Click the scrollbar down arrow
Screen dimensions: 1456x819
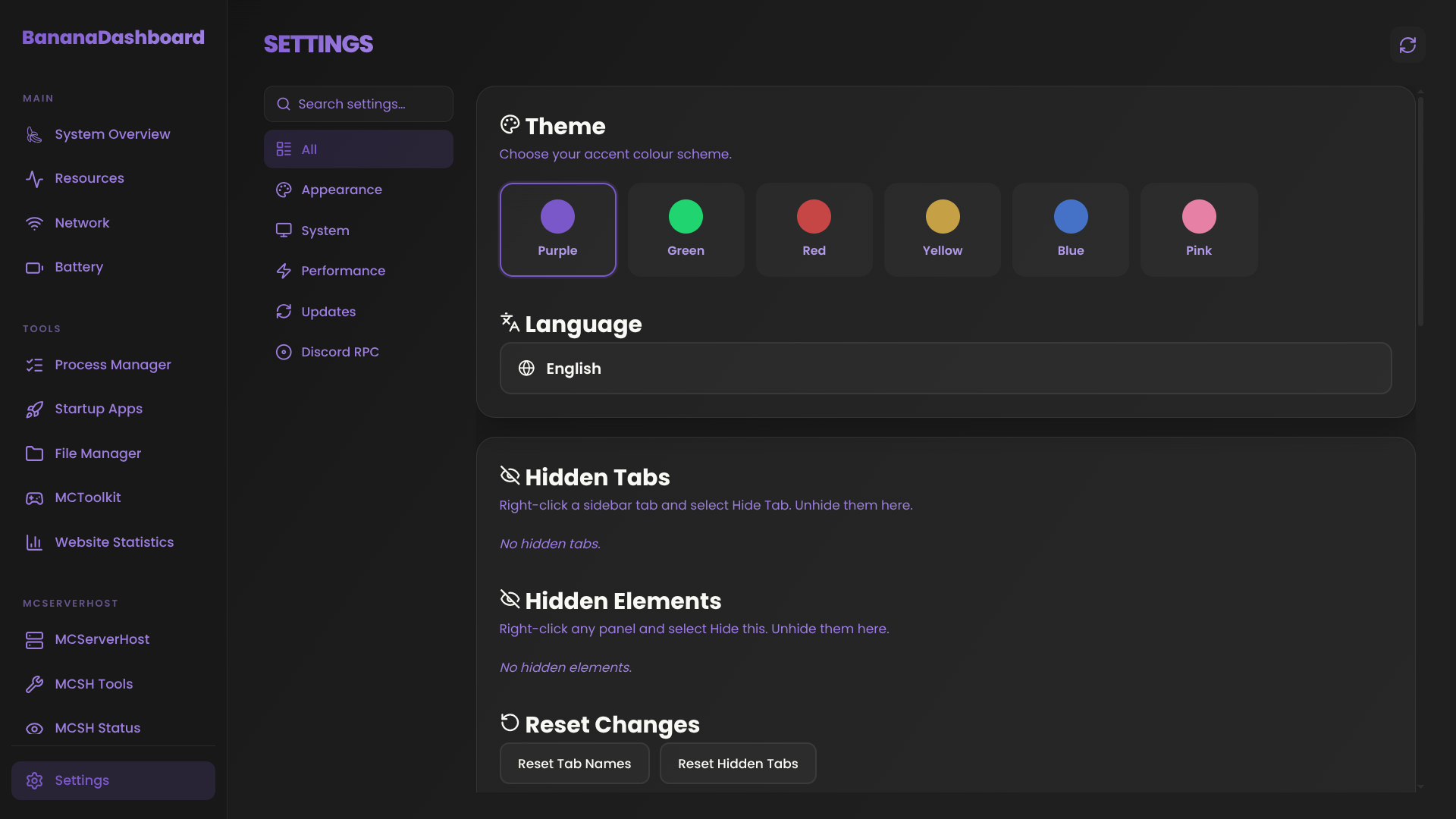pyautogui.click(x=1420, y=787)
